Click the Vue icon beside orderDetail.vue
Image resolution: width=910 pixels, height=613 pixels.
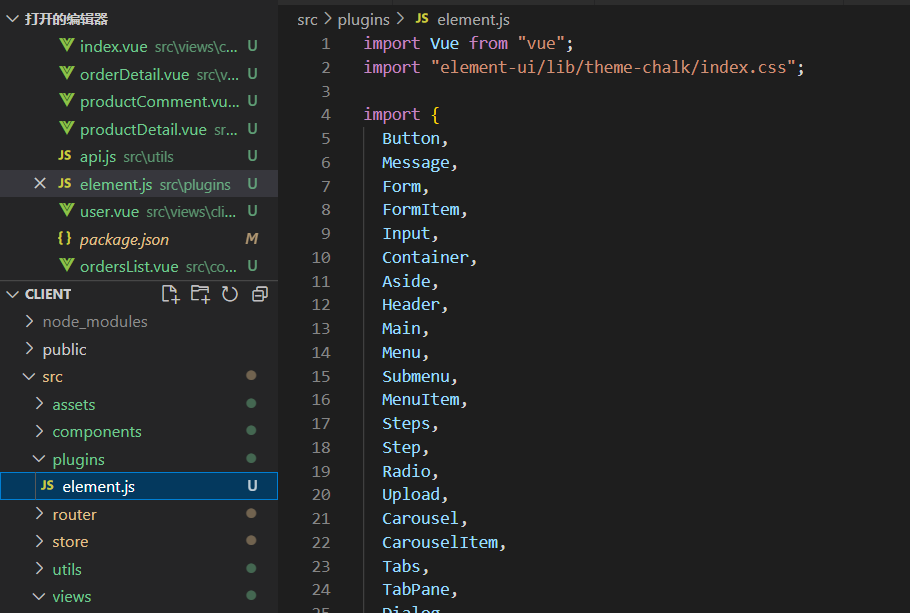click(x=67, y=73)
